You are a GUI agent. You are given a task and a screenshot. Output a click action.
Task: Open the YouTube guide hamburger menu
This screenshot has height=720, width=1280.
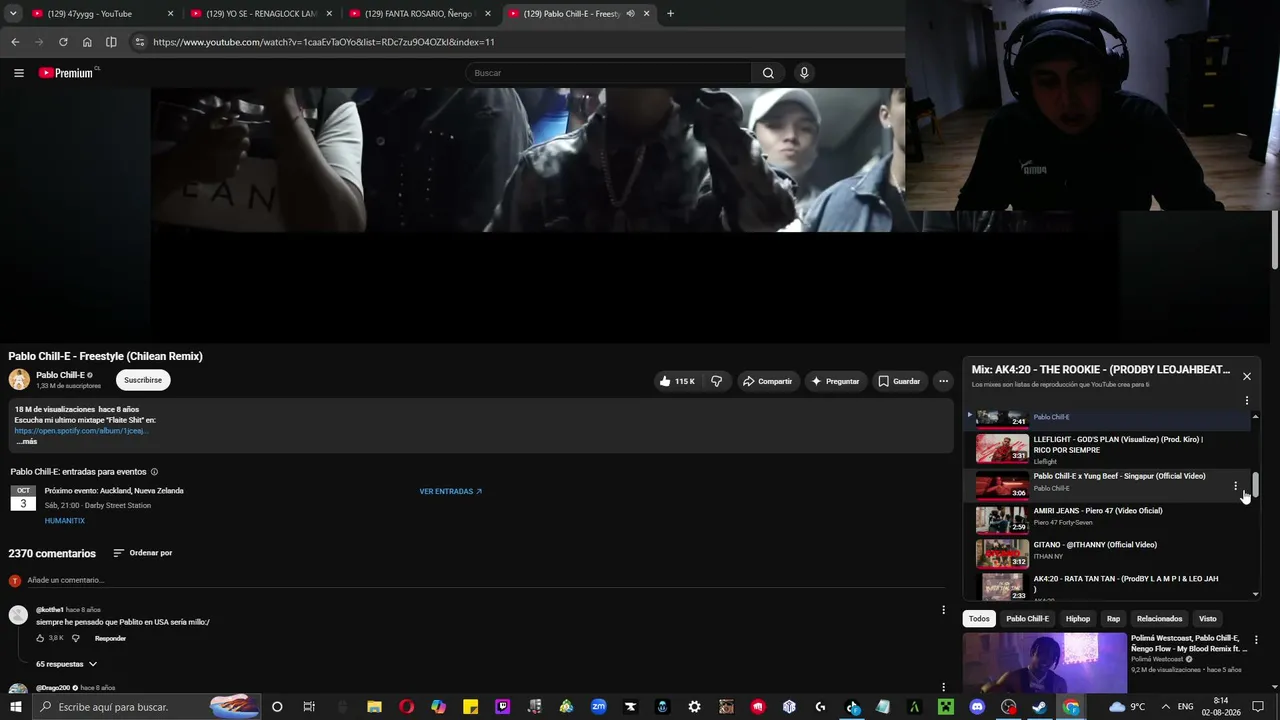[x=19, y=73]
